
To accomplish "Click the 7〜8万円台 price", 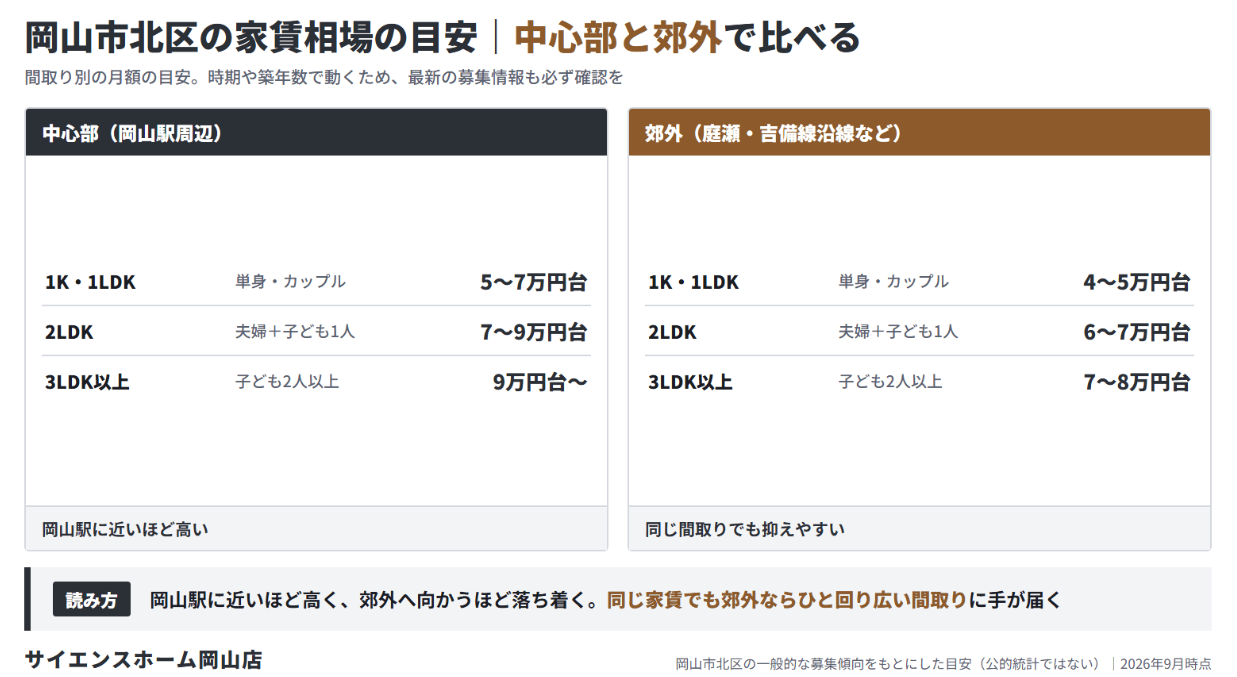I will pos(1136,382).
